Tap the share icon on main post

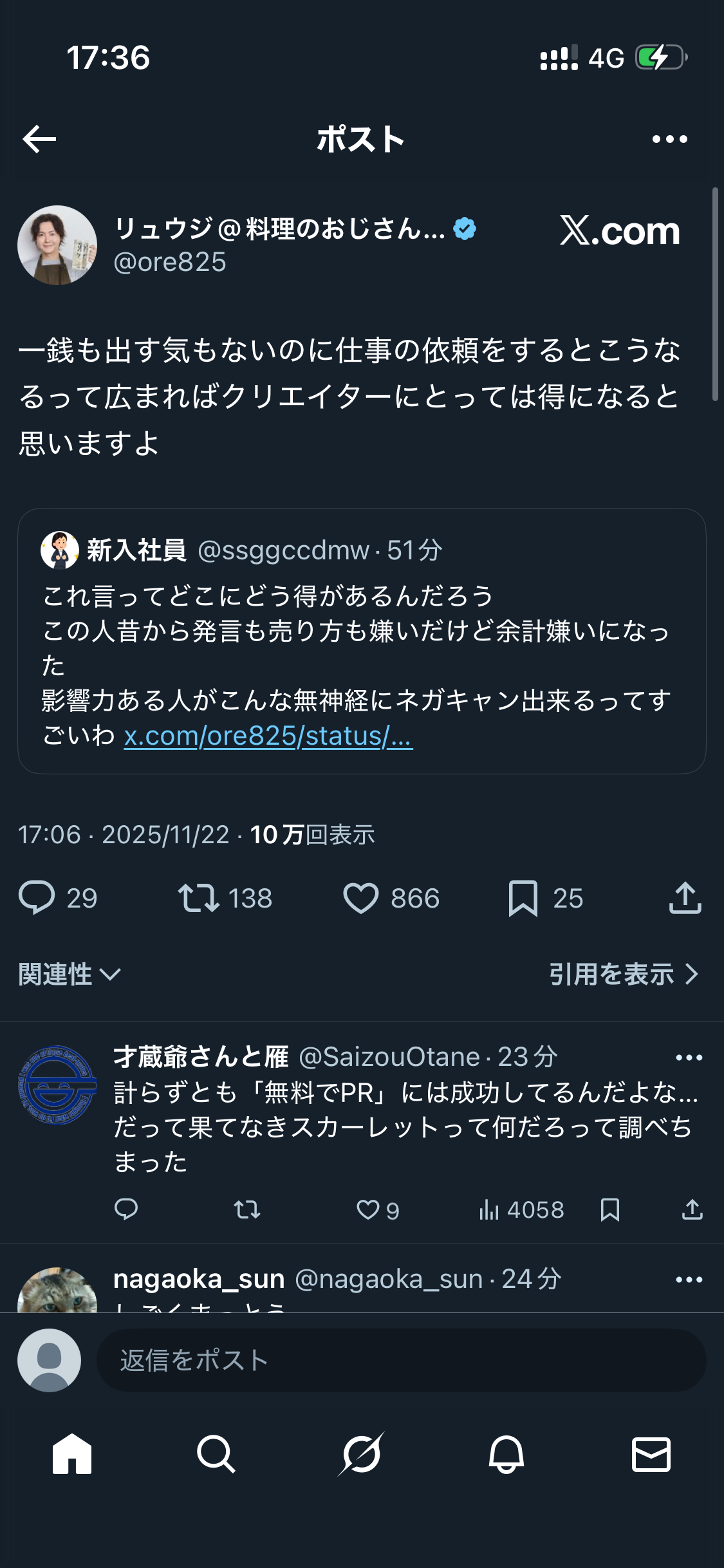(x=685, y=898)
